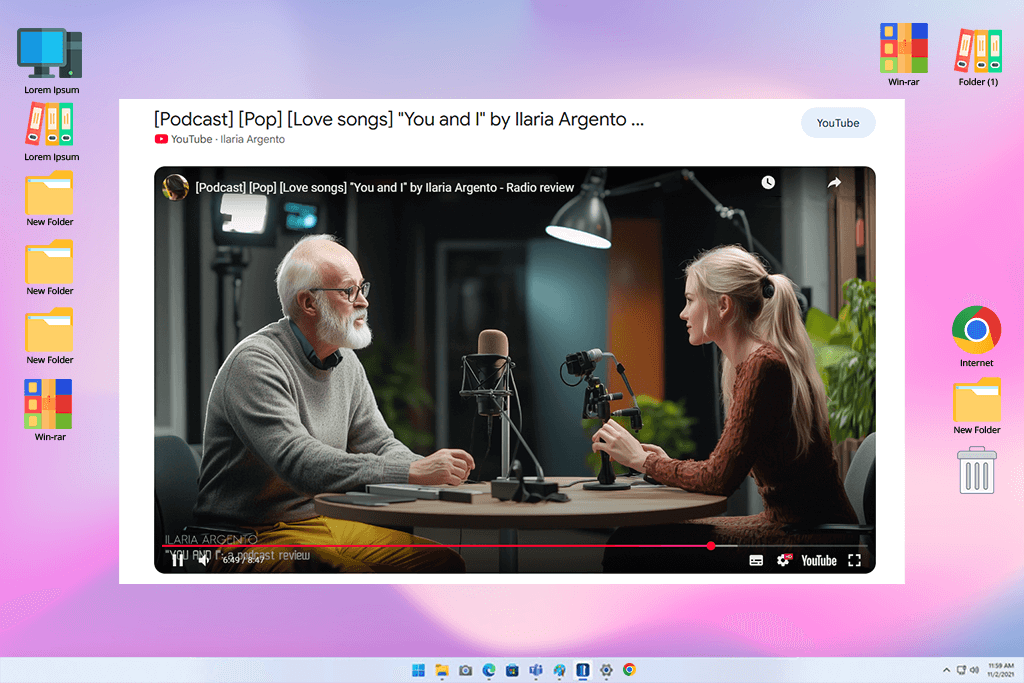
Task: Select the New Folder icon on right side
Action: point(976,405)
